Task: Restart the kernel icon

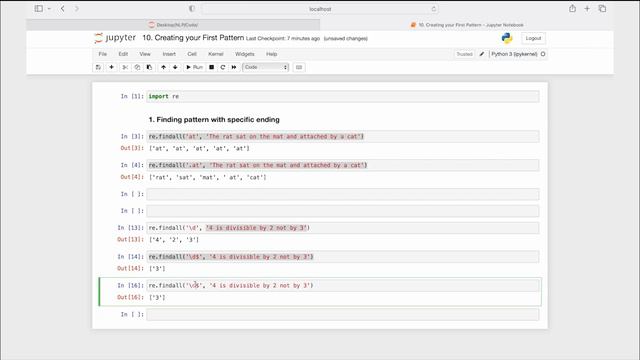Action: 222,67
